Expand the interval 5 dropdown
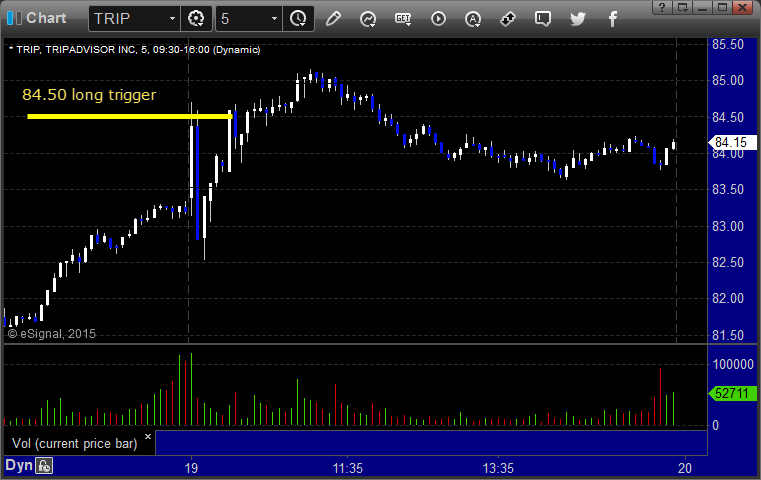Screen dimensions: 761x480 [274, 19]
